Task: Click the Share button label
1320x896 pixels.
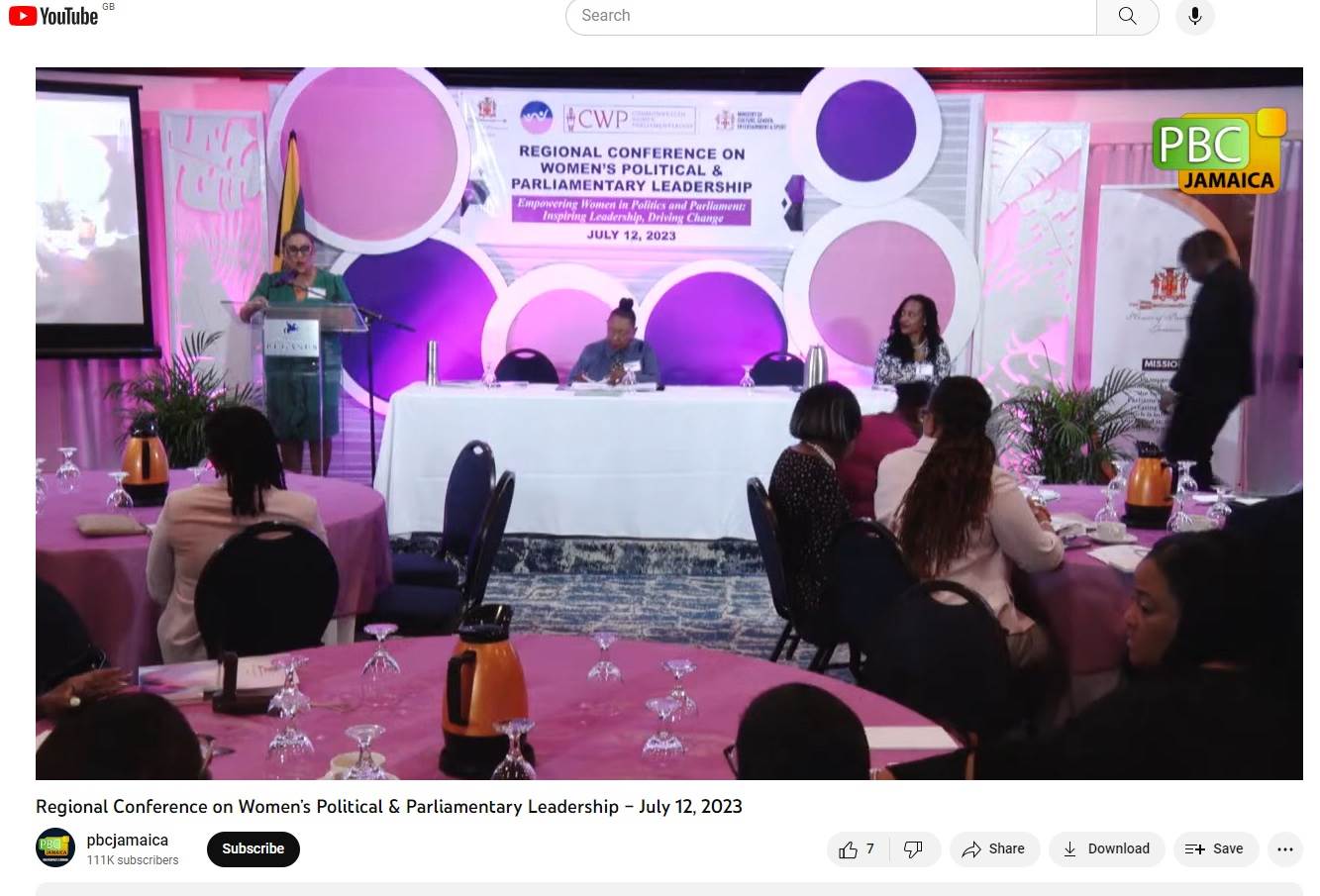Action: [x=1006, y=849]
